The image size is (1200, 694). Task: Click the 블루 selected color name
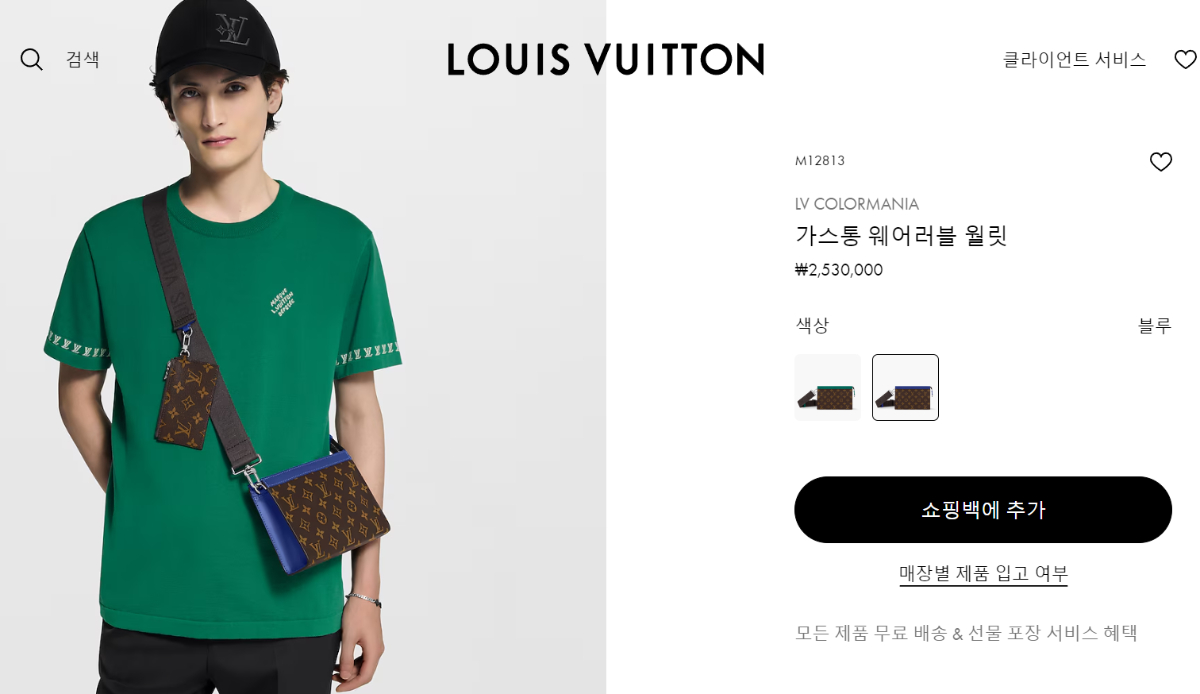pyautogui.click(x=1155, y=325)
